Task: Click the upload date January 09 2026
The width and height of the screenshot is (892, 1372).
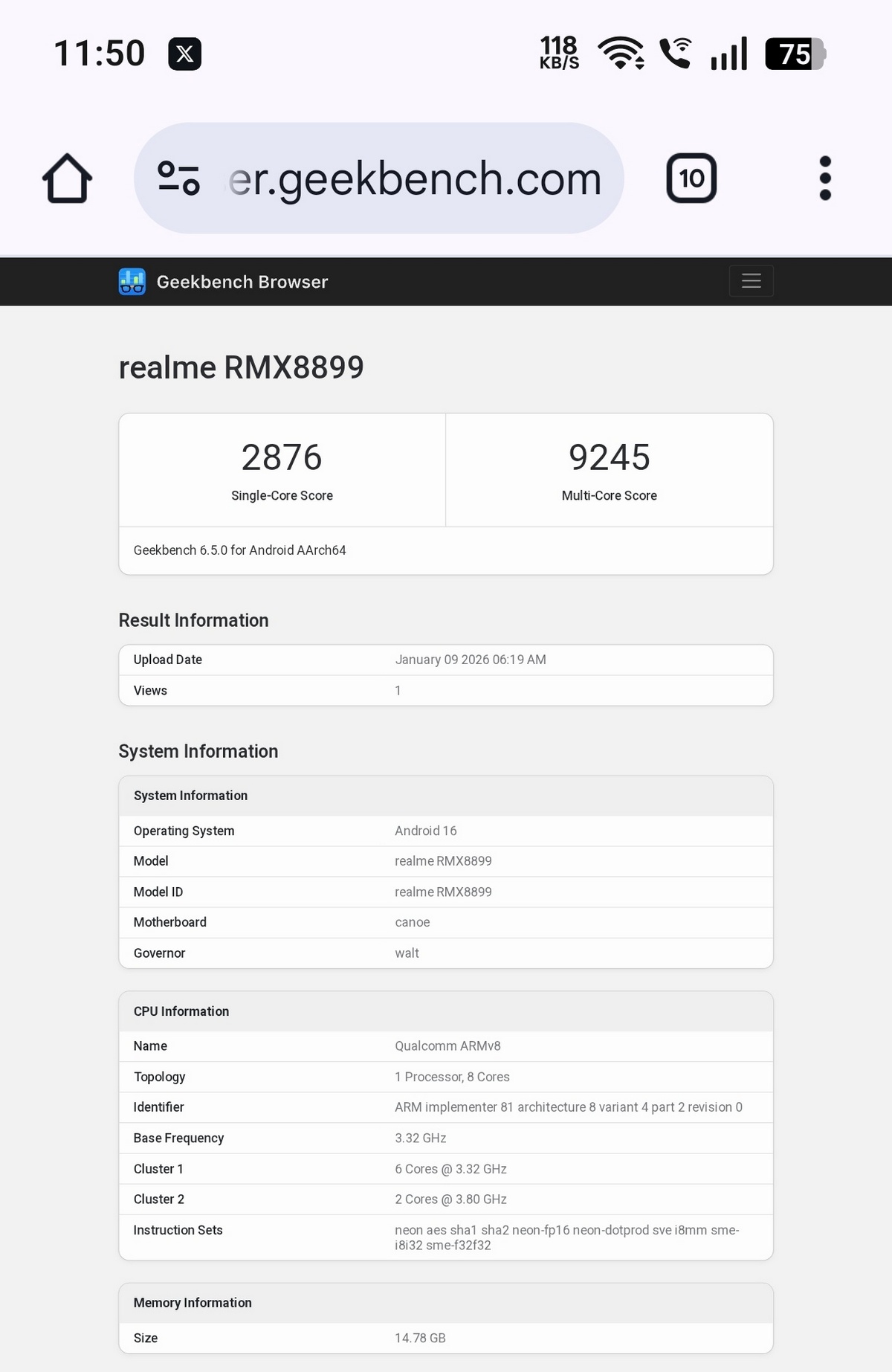Action: [x=470, y=660]
